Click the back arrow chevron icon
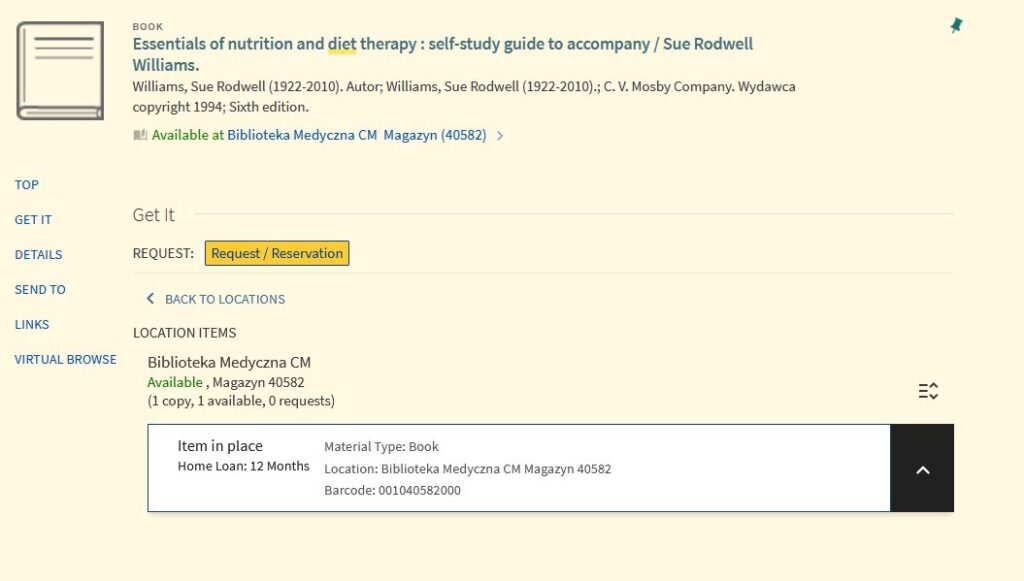The width and height of the screenshot is (1024, 581). point(150,298)
